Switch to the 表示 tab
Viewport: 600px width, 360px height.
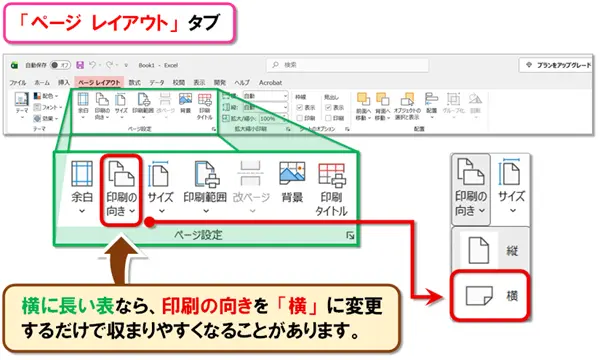(199, 83)
